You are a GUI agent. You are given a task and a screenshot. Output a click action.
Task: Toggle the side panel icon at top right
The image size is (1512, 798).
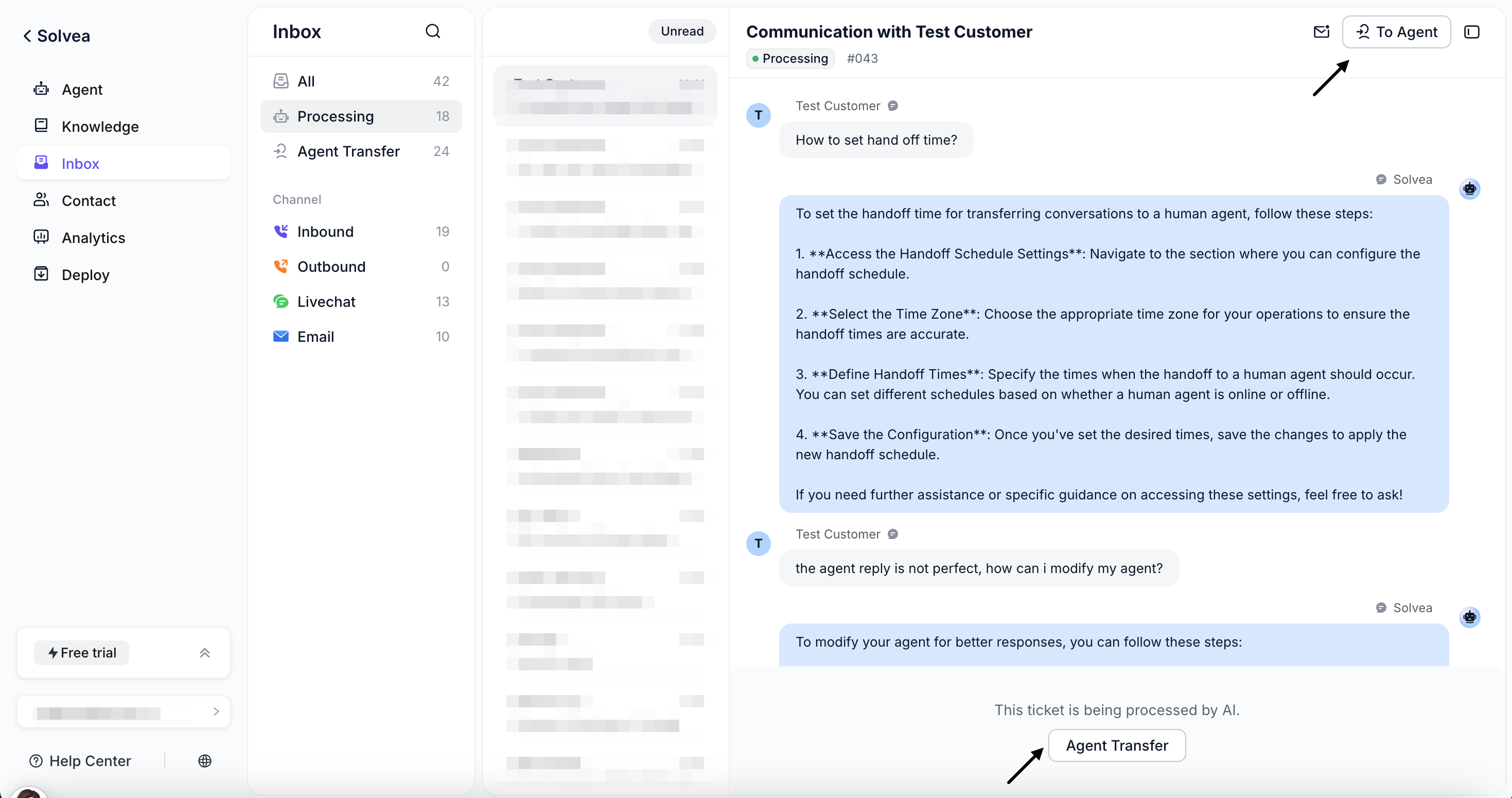click(1471, 32)
